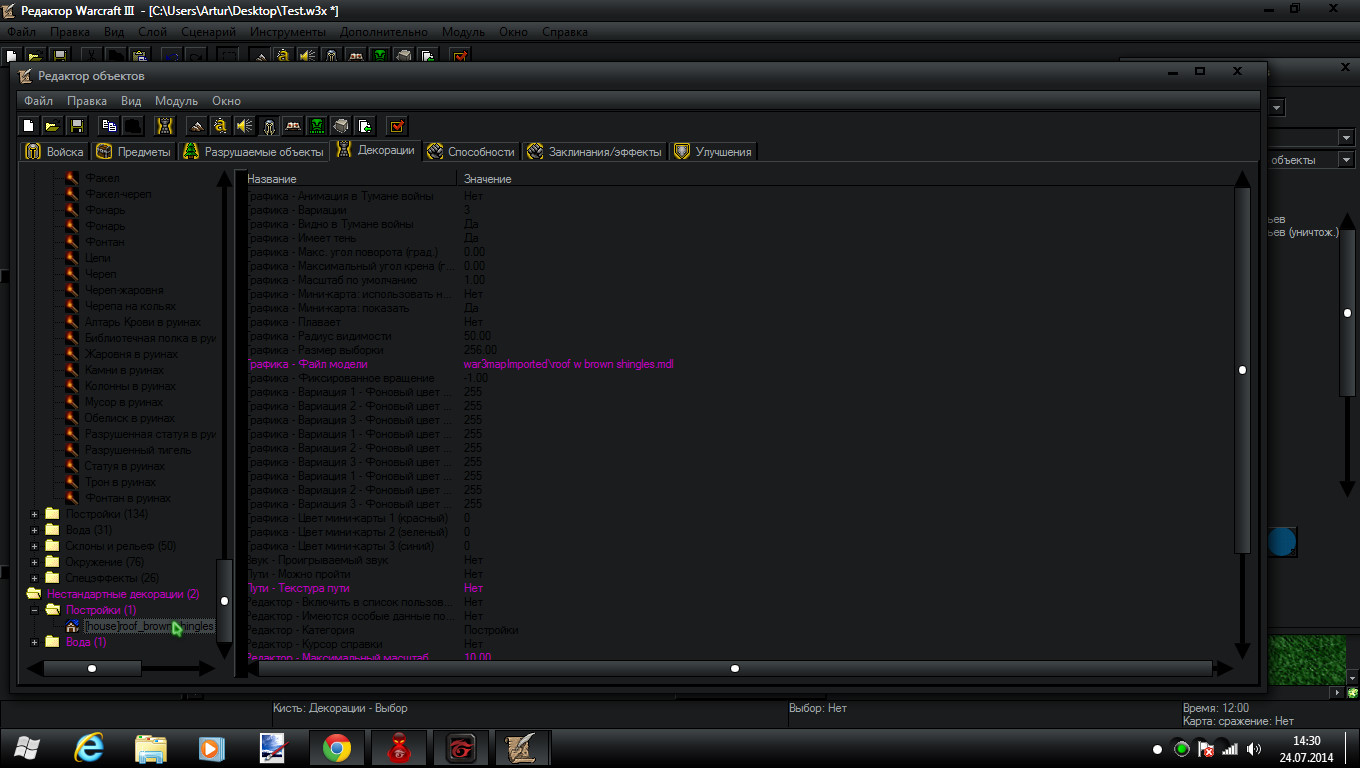The image size is (1360, 768).
Task: Click the properties list vertical scrollbar thumb
Action: coord(1242,370)
